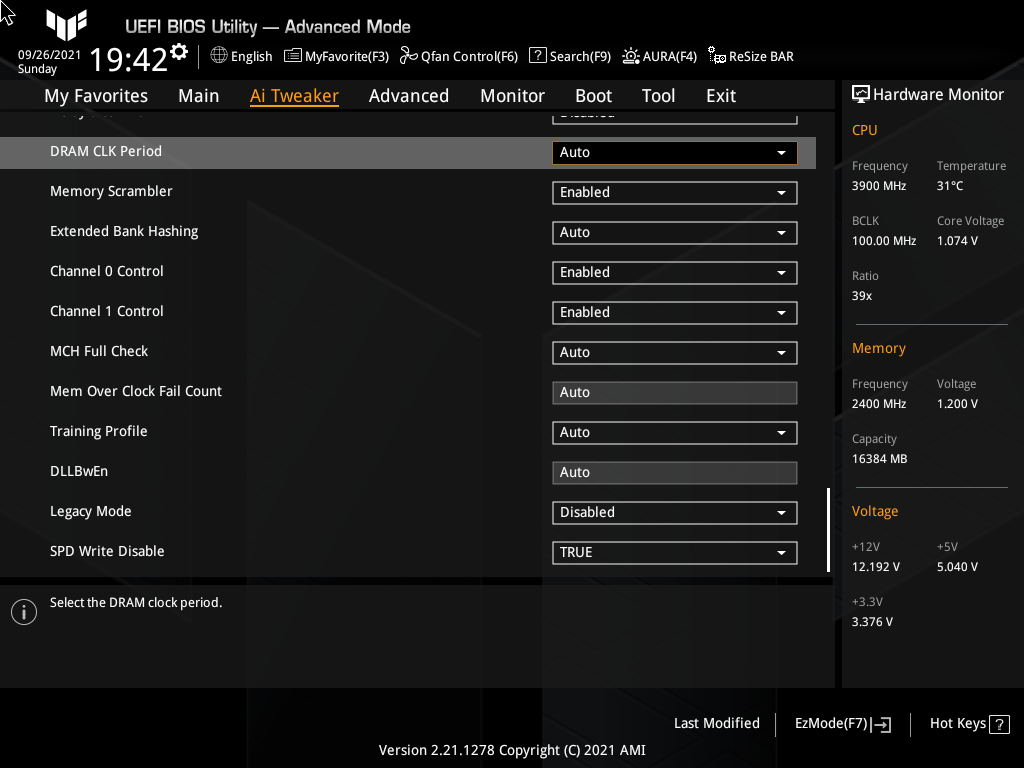Click the Hardware Monitor panel icon
Viewport: 1024px width, 768px height.
(x=861, y=93)
